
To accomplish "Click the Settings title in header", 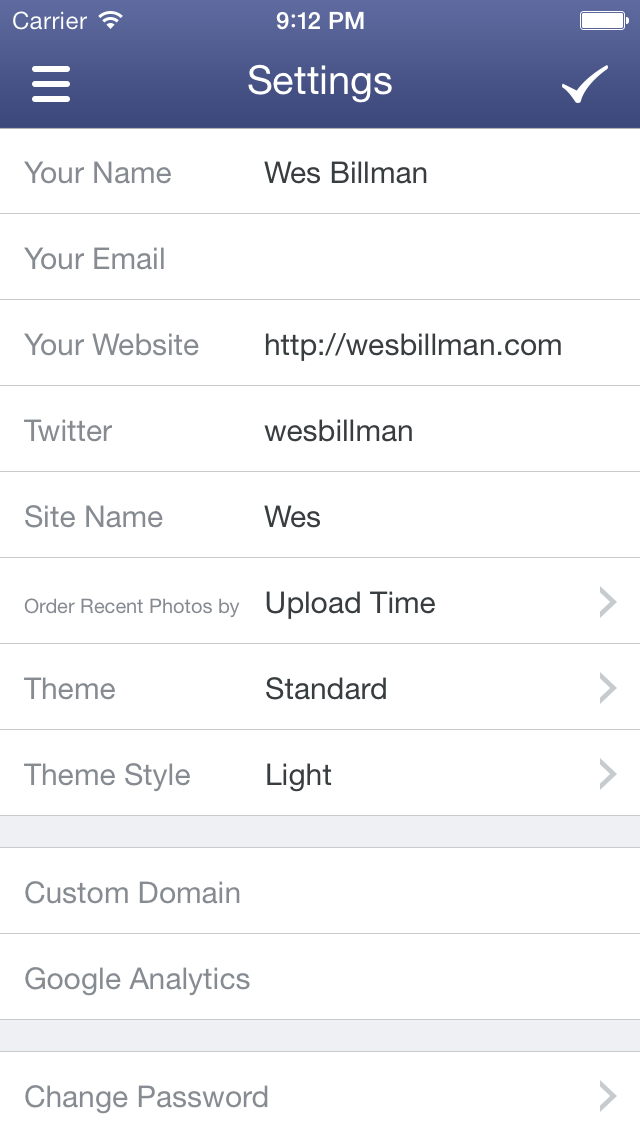I will (x=320, y=81).
